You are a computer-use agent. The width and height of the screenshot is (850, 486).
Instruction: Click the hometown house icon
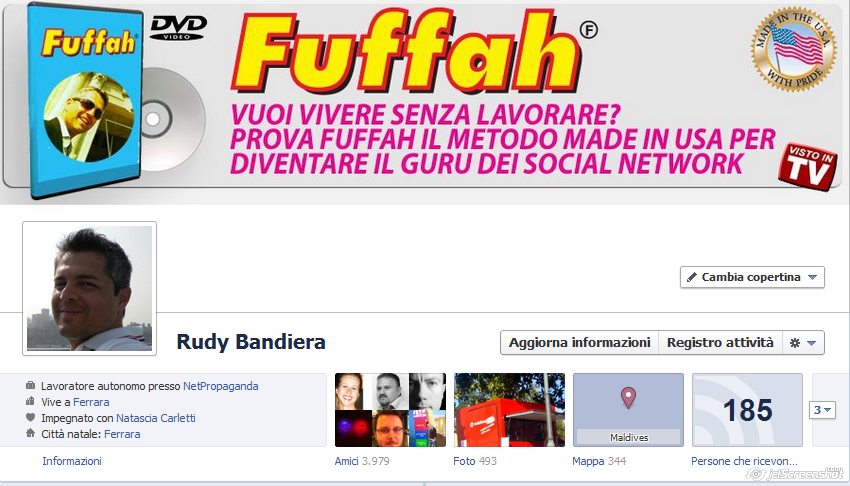[30, 433]
